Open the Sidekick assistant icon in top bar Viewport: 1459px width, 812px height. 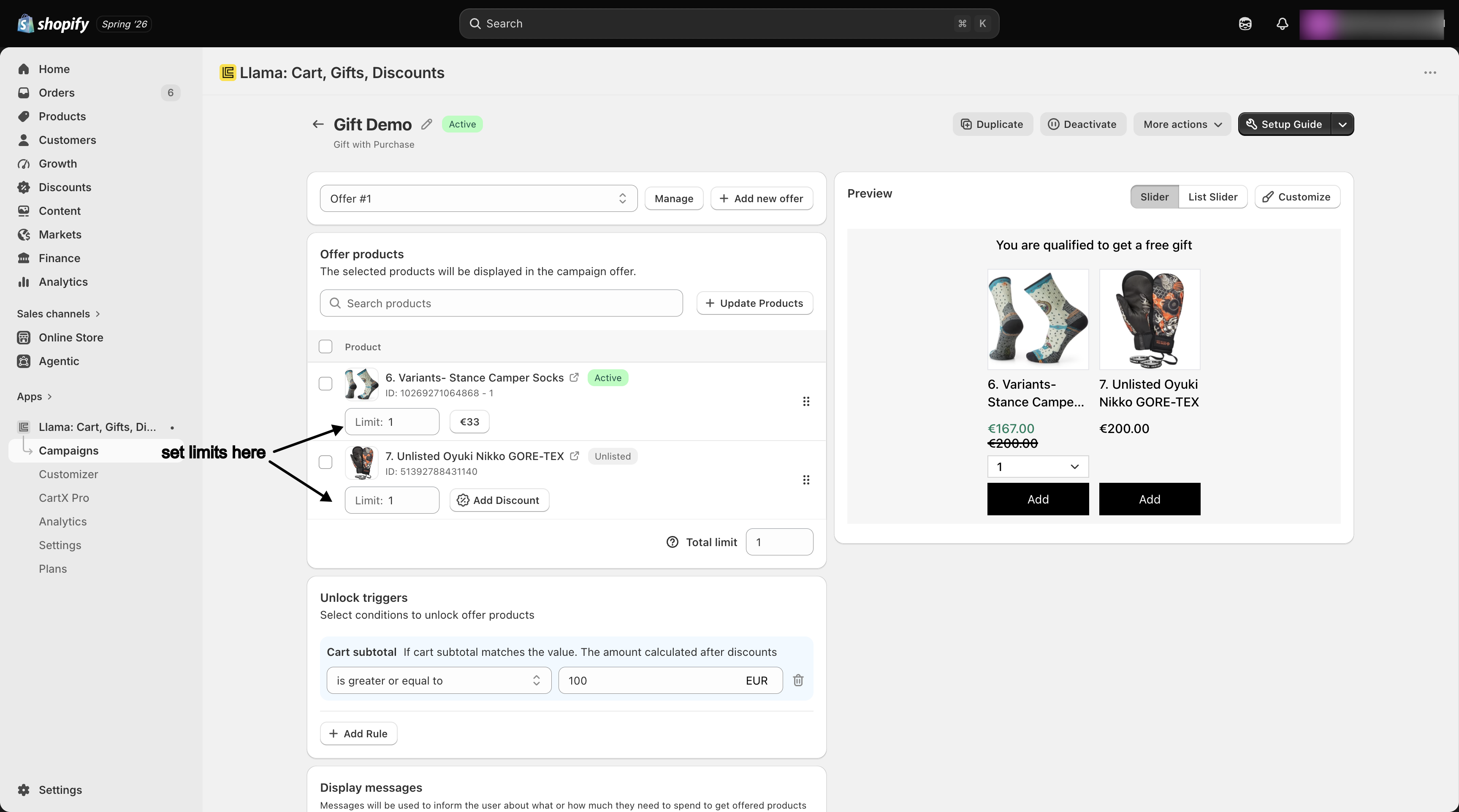tap(1245, 24)
